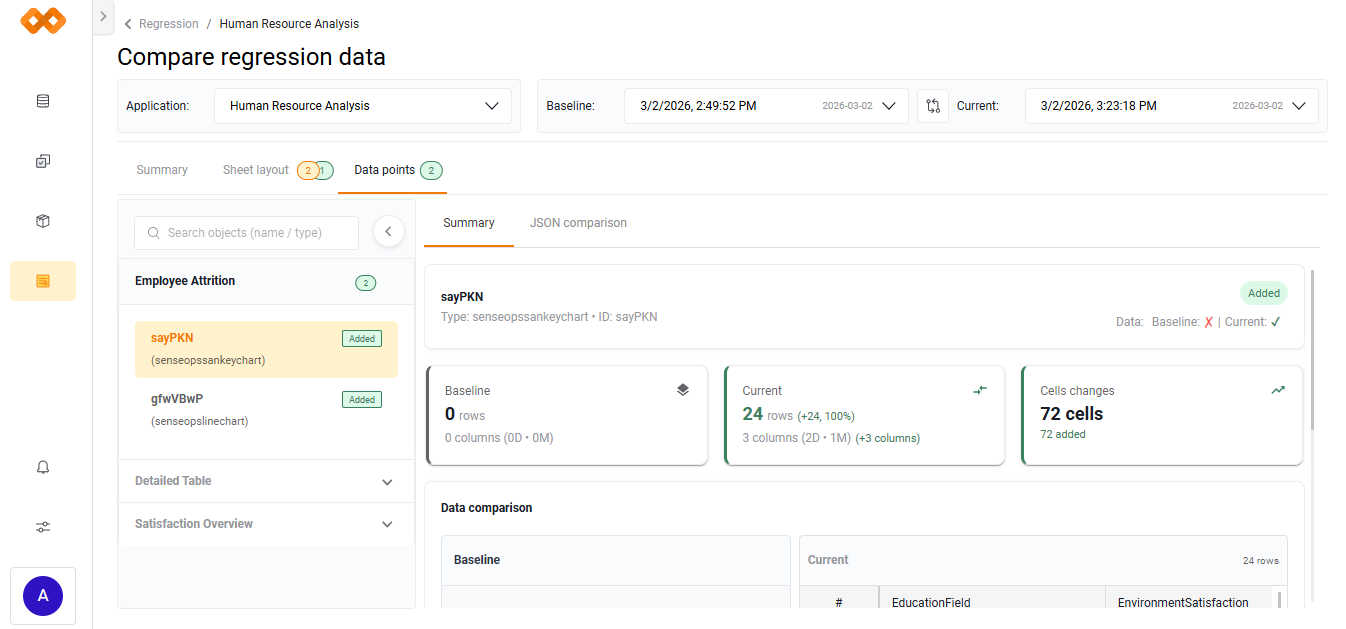The width and height of the screenshot is (1346, 629).
Task: Open the user avatar marked A
Action: [42, 595]
